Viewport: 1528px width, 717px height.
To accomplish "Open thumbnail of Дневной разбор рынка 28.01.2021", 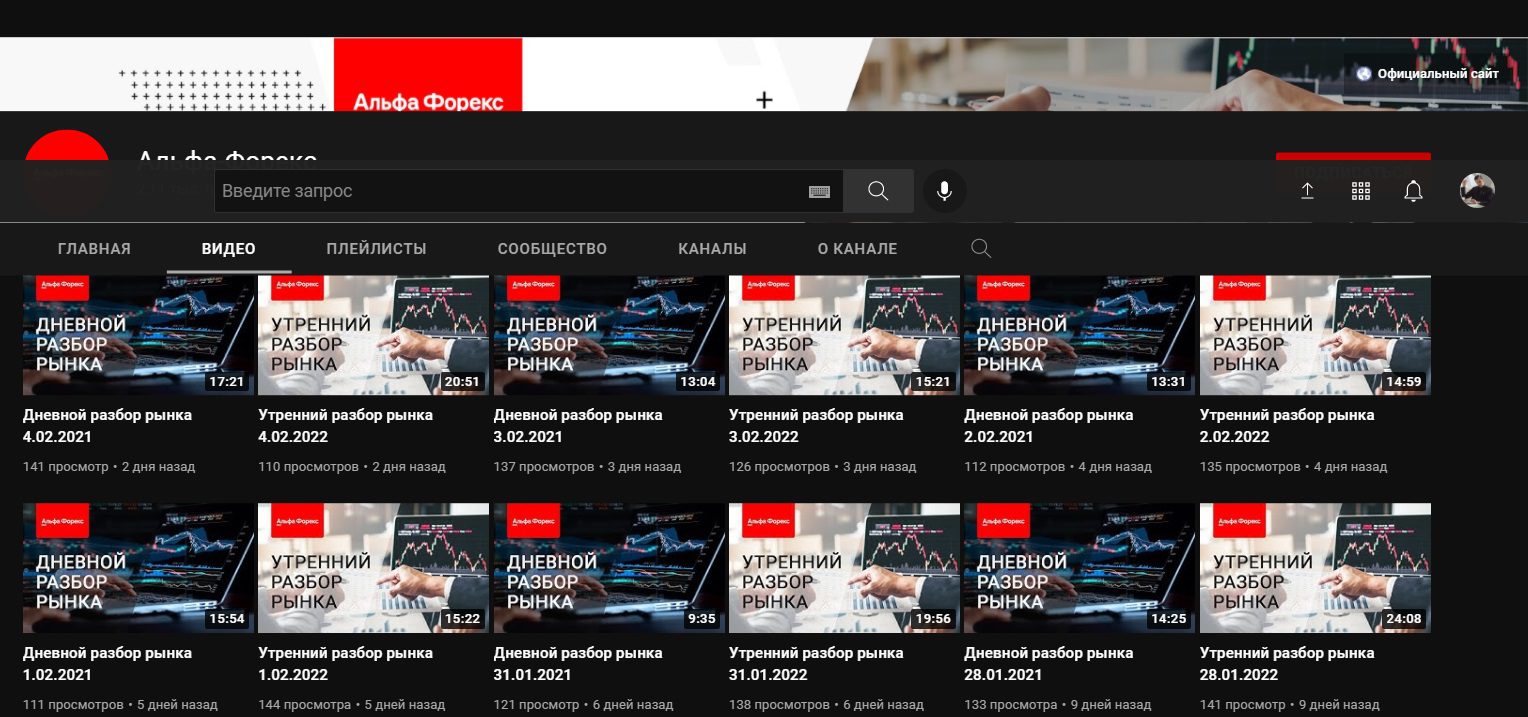I will tap(1079, 568).
